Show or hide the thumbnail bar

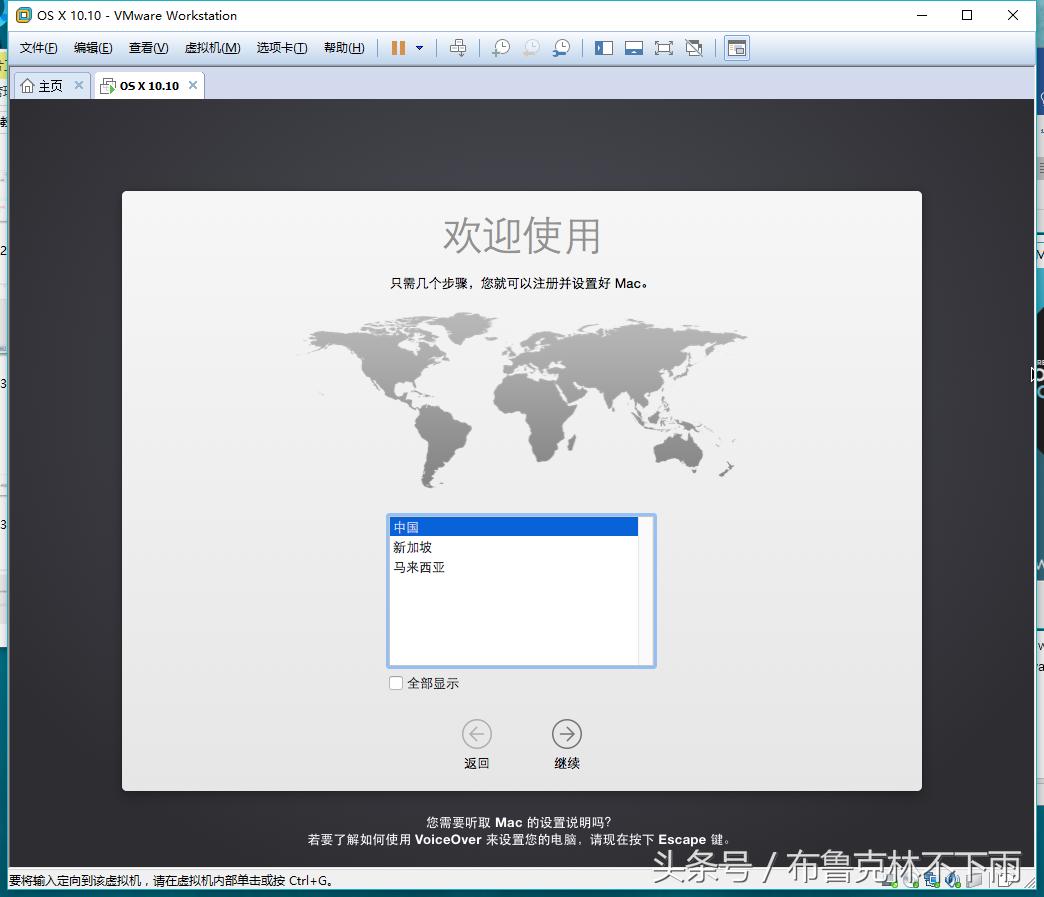634,47
